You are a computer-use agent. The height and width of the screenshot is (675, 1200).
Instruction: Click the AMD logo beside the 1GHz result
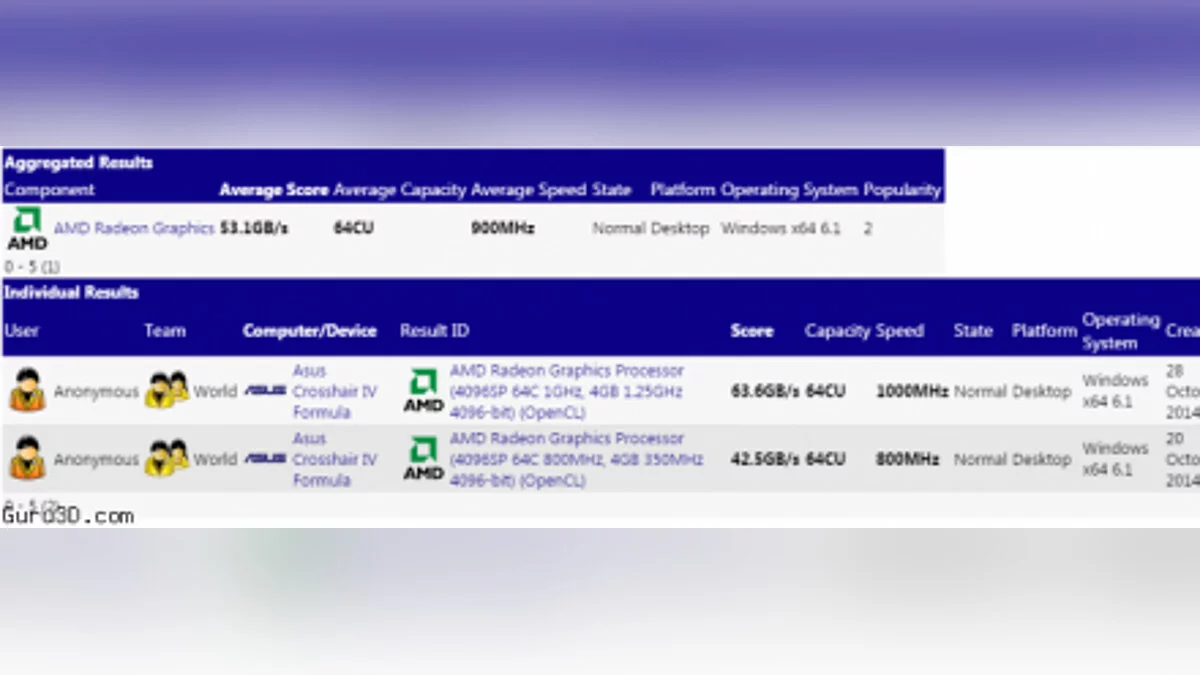(x=423, y=391)
